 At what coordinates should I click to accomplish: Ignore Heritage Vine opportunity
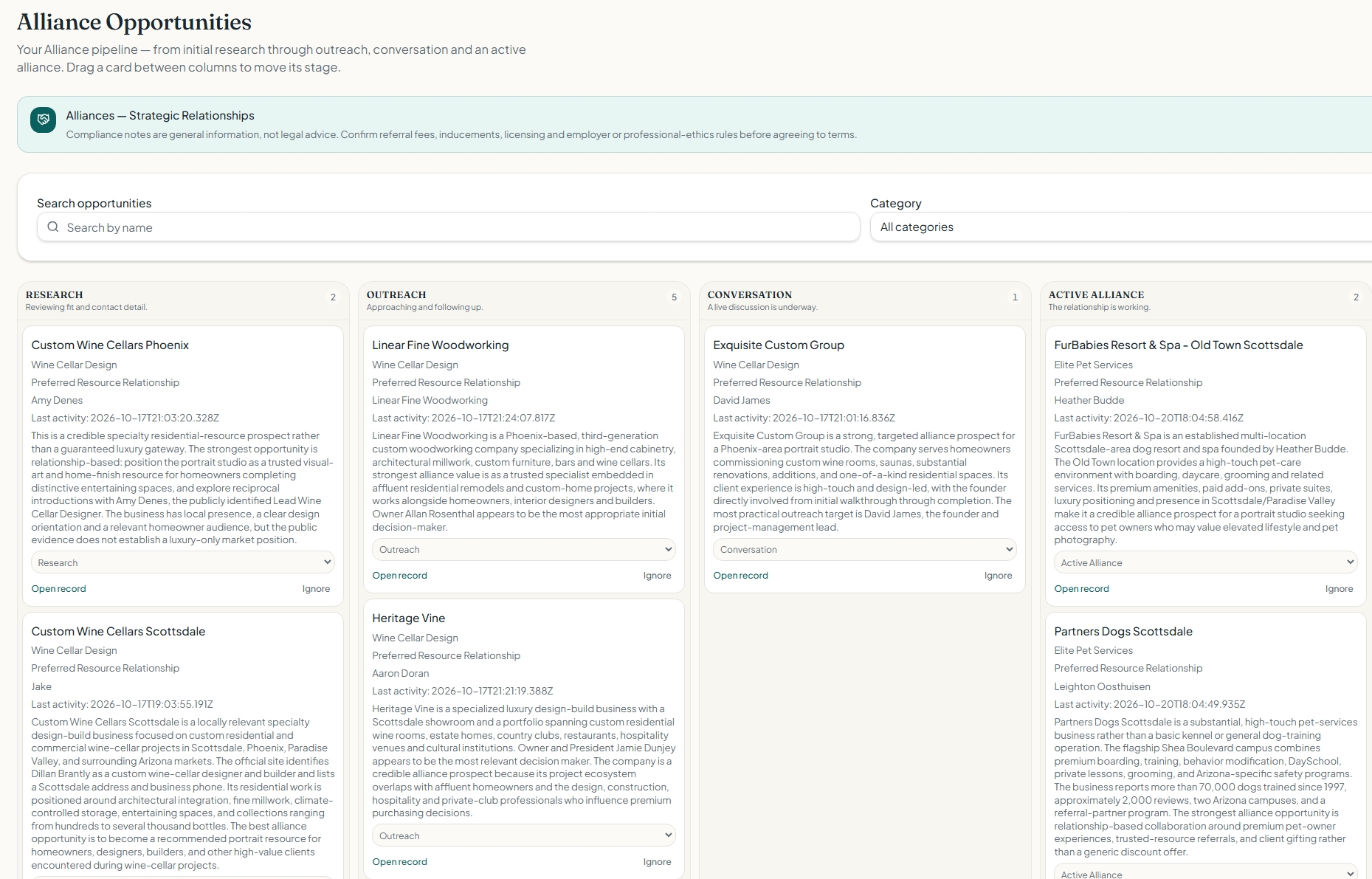tap(657, 862)
